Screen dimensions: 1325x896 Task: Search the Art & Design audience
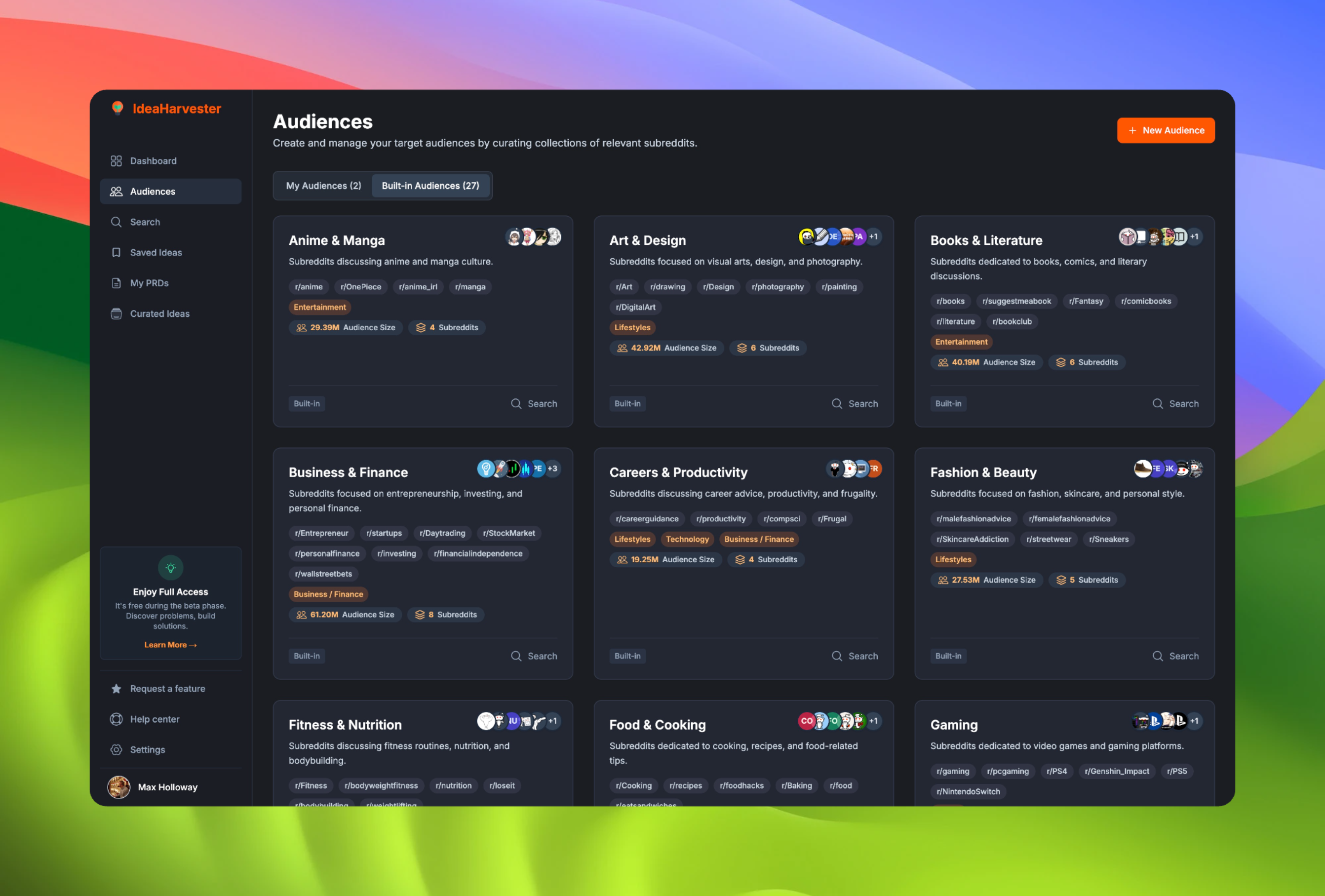point(854,403)
